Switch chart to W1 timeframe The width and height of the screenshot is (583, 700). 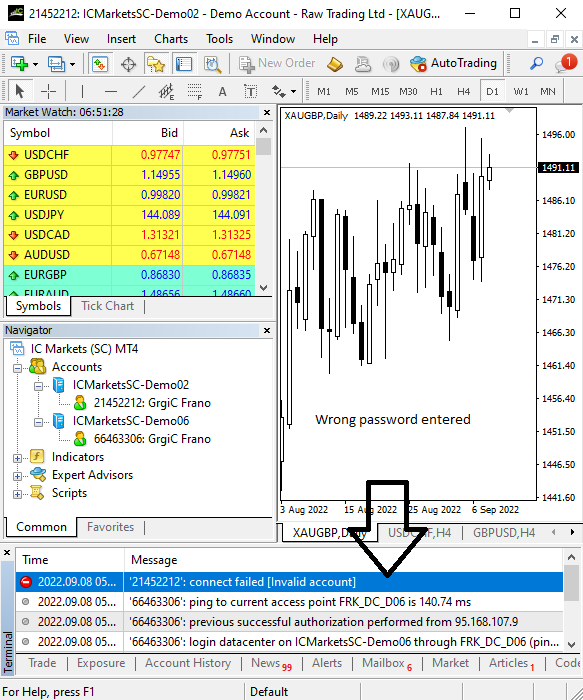point(521,92)
